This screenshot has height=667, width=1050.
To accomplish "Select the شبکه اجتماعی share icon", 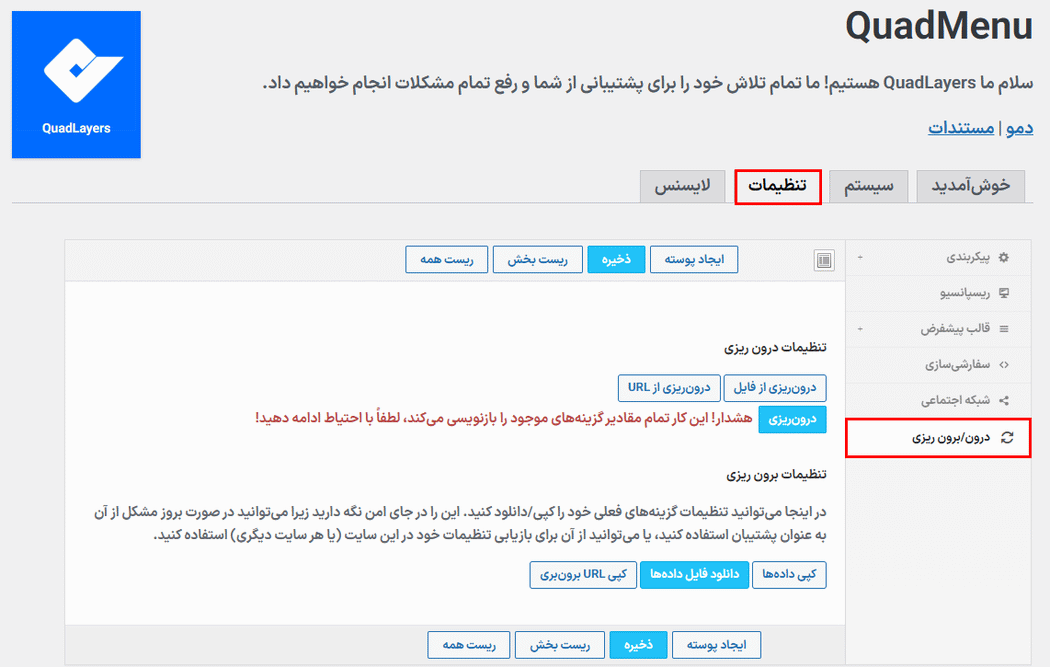I will point(1005,400).
